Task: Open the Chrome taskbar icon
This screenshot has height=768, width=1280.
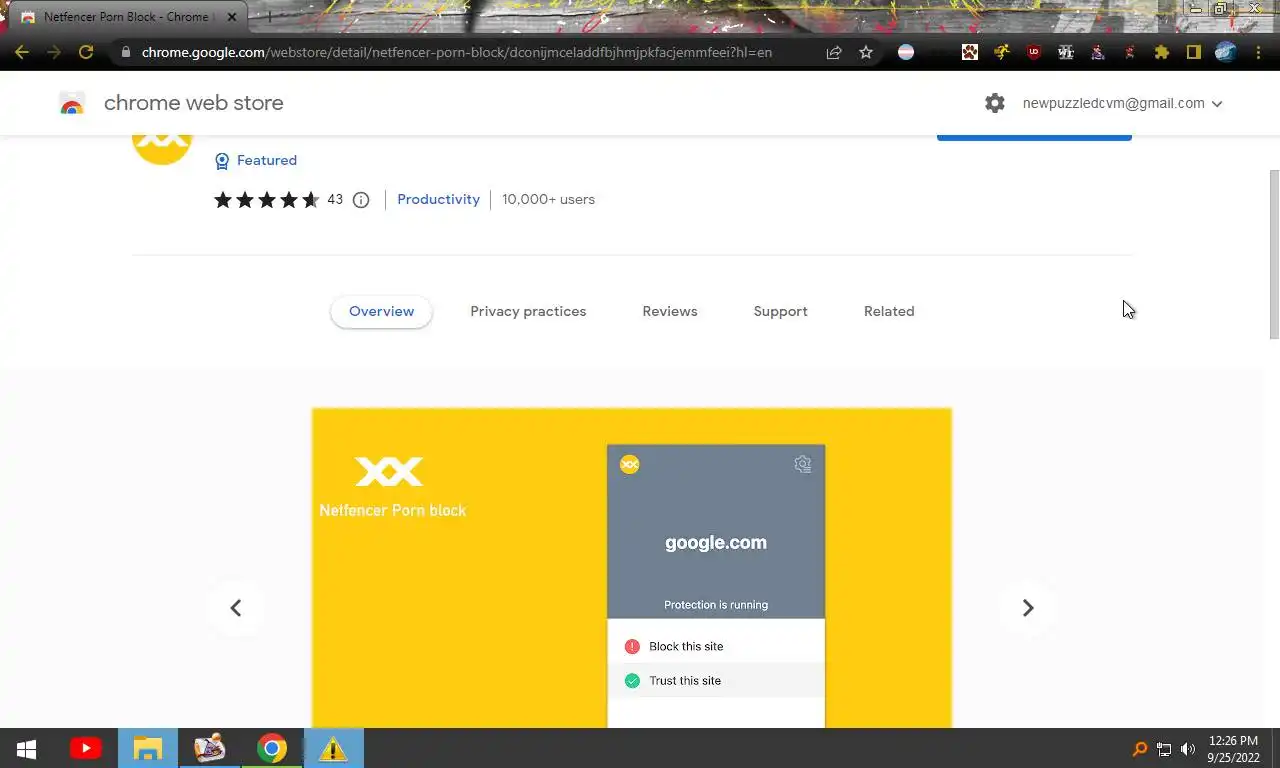Action: coord(272,748)
